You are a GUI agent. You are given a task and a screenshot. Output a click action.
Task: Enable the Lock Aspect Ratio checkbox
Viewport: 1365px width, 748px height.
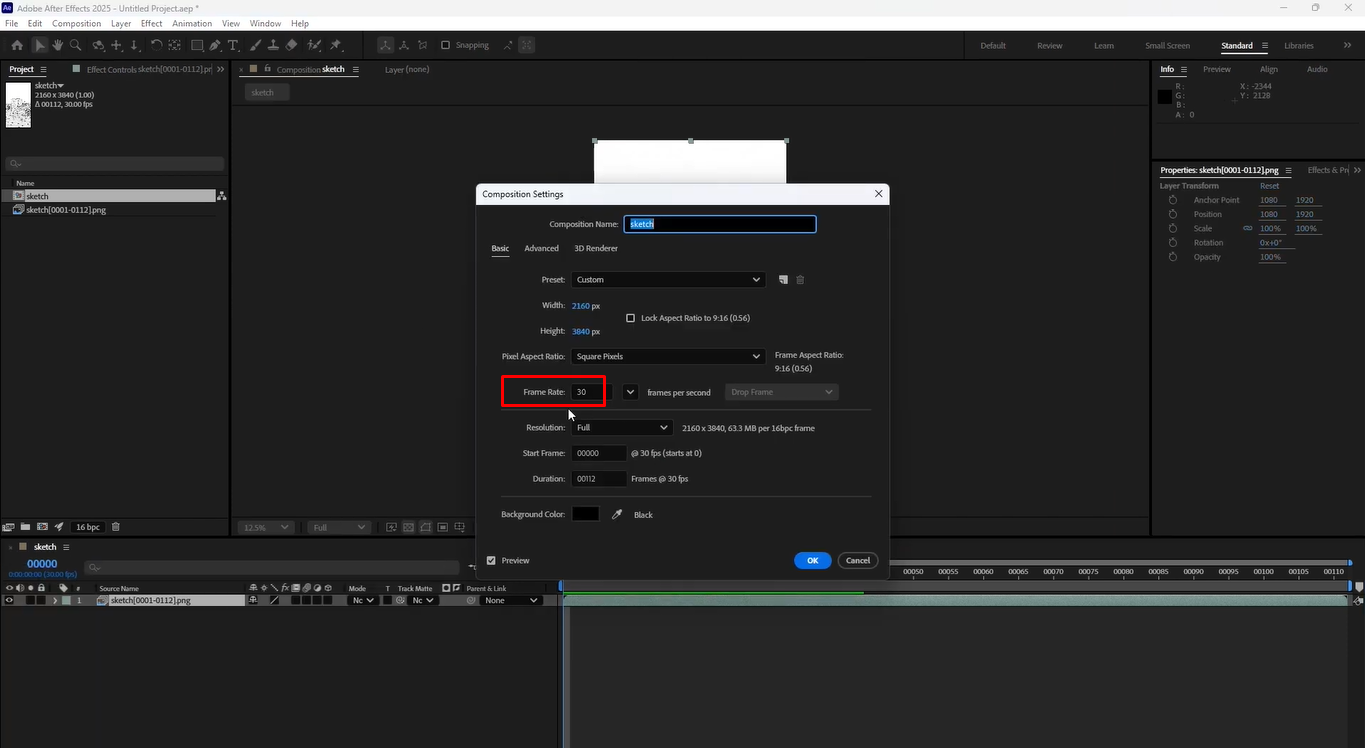631,317
